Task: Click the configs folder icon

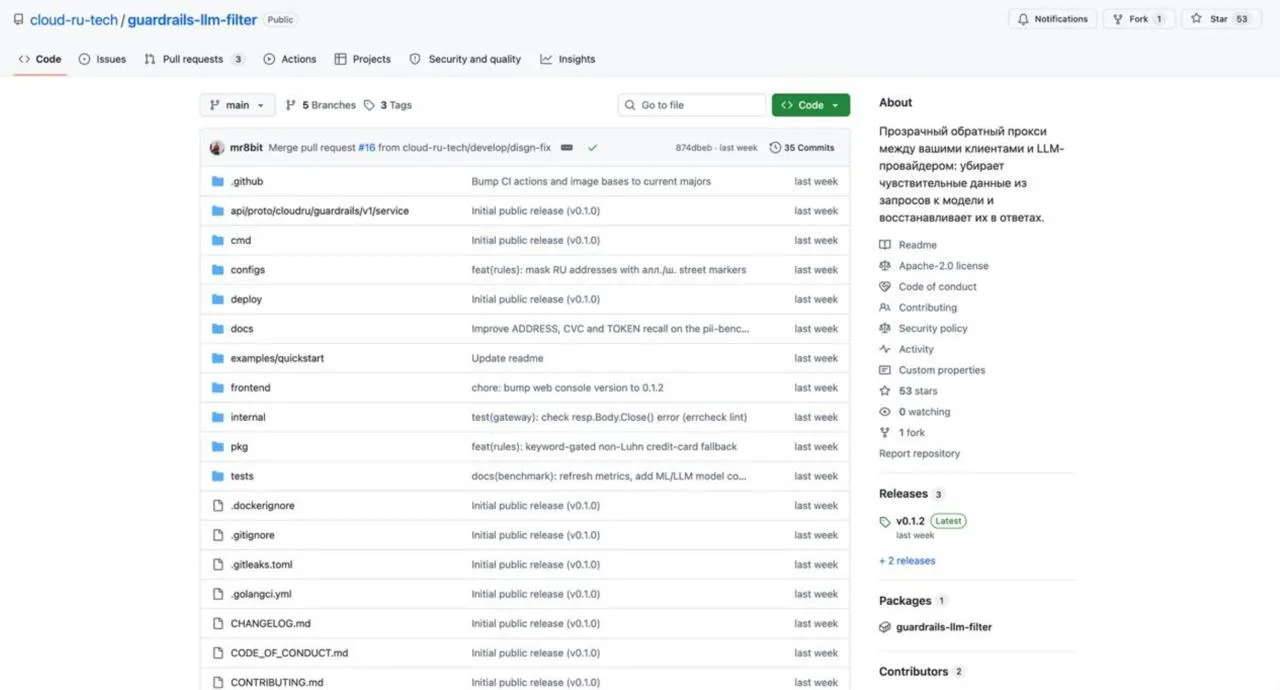Action: click(218, 270)
